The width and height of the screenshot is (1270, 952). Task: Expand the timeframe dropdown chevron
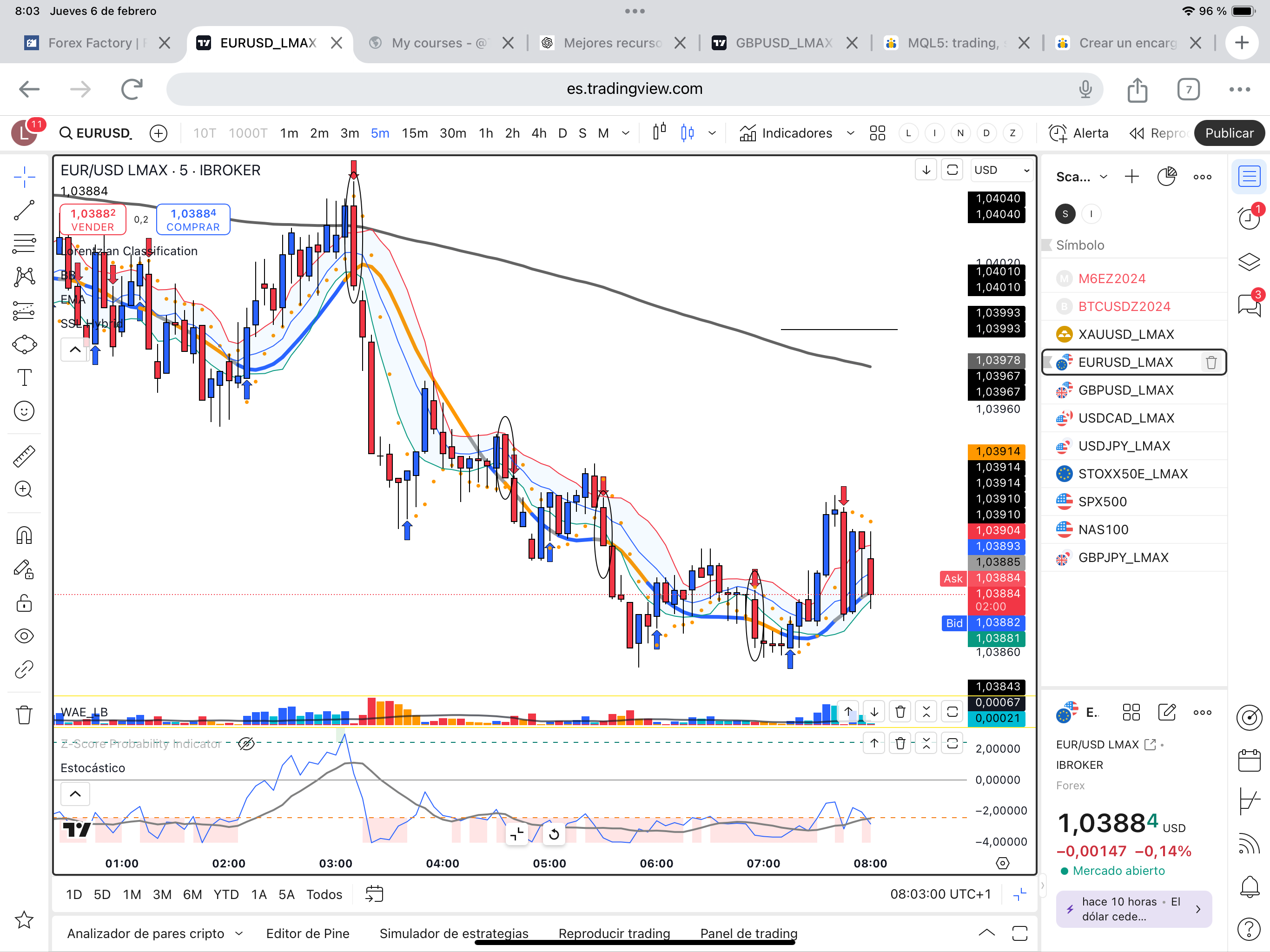coord(626,133)
